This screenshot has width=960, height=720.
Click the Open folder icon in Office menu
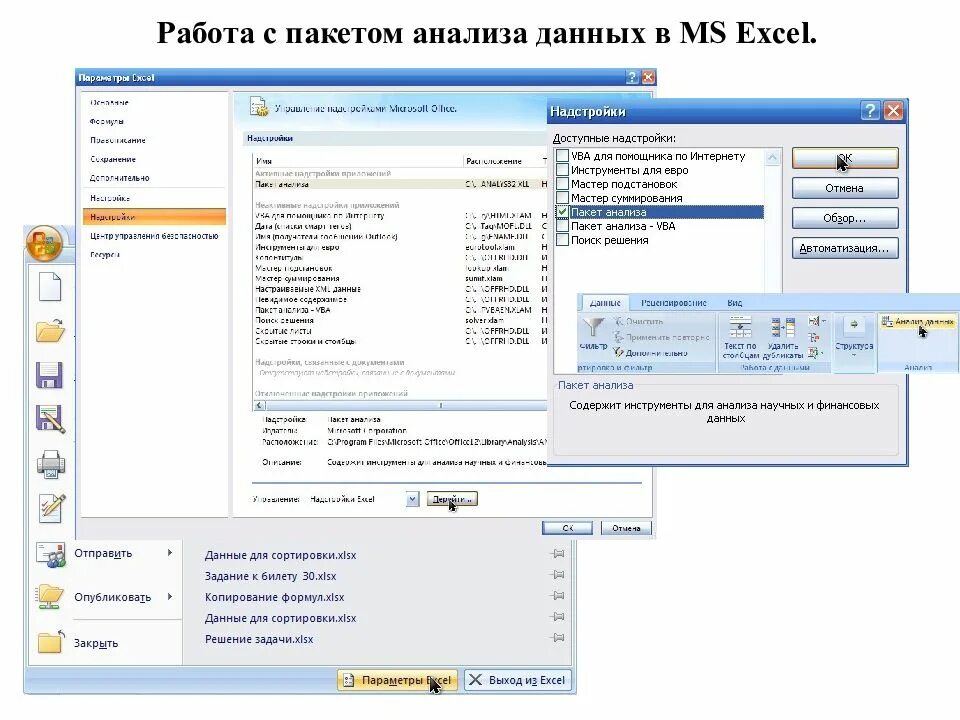[50, 331]
